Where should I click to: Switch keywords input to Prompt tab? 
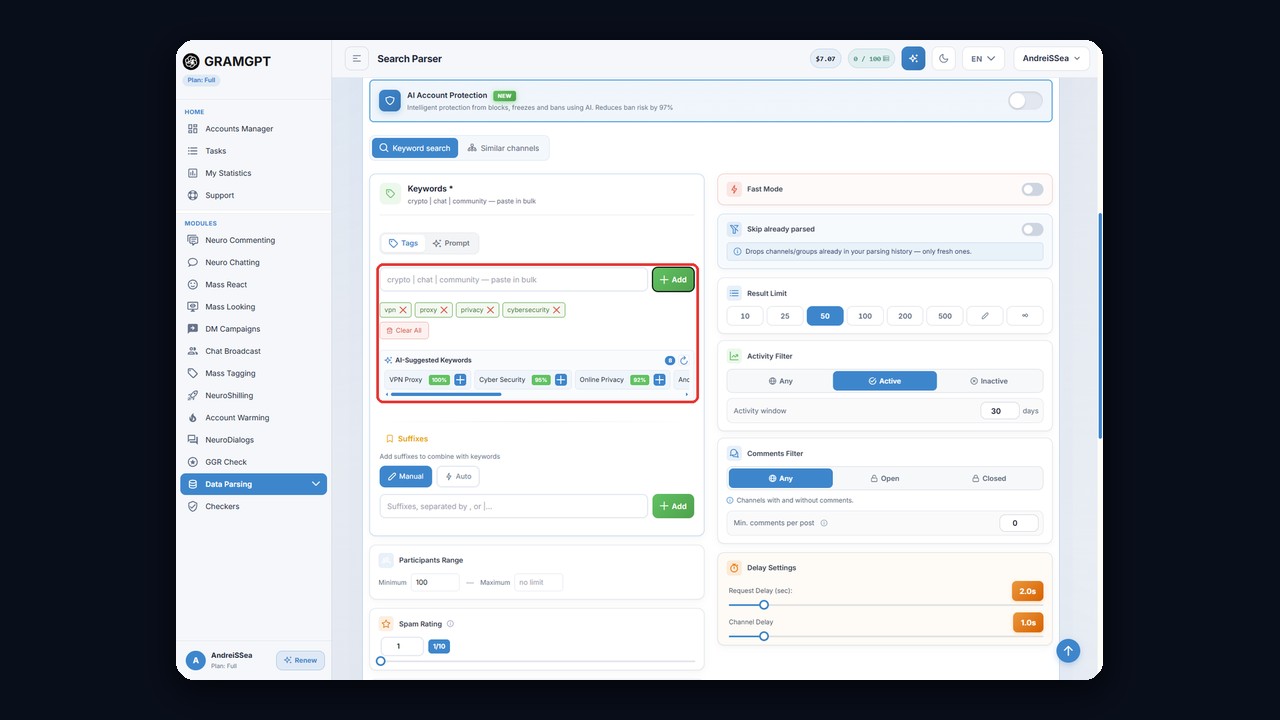(451, 243)
